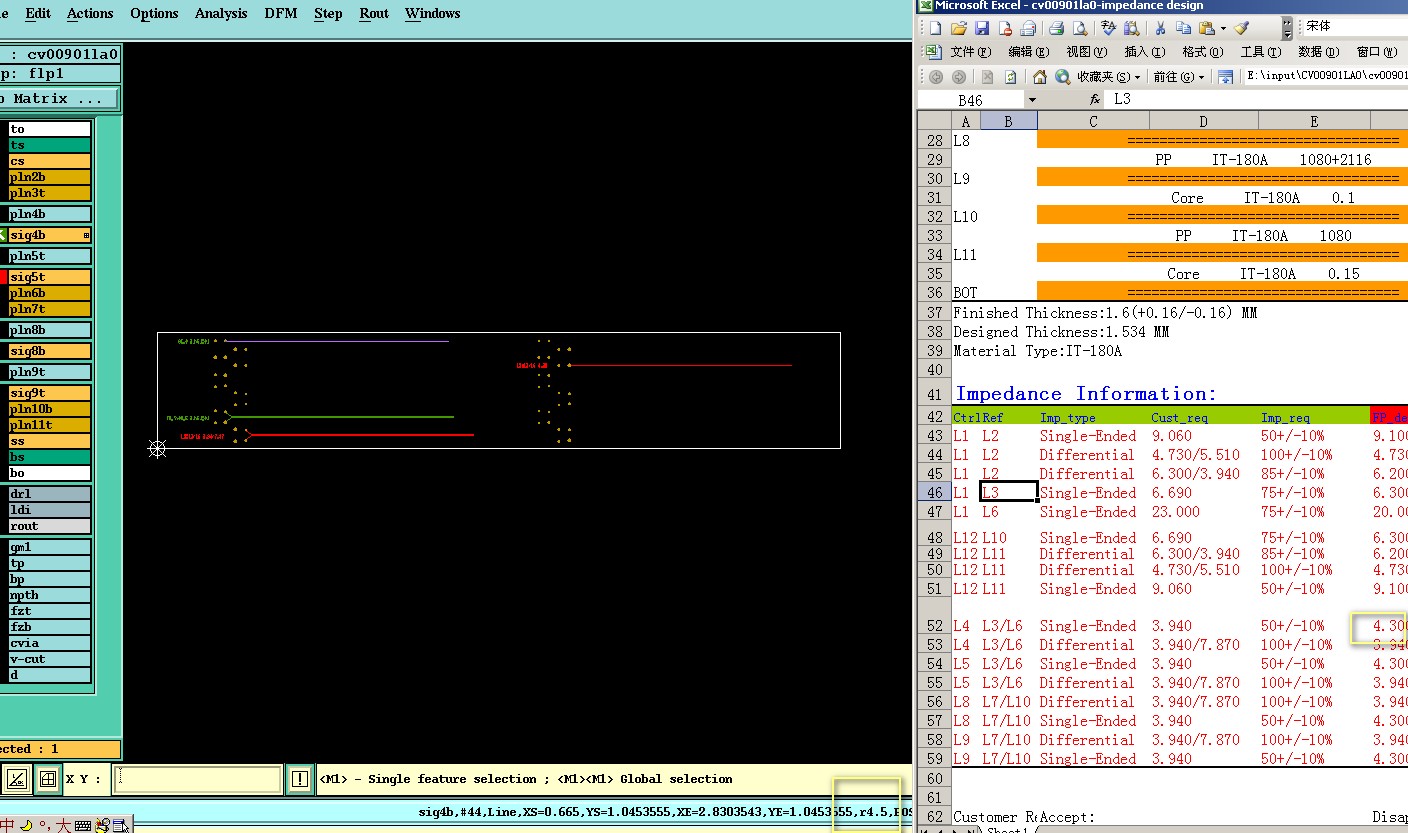Click the Format Painter brush icon
Viewport: 1408px width, 833px height.
click(1242, 28)
